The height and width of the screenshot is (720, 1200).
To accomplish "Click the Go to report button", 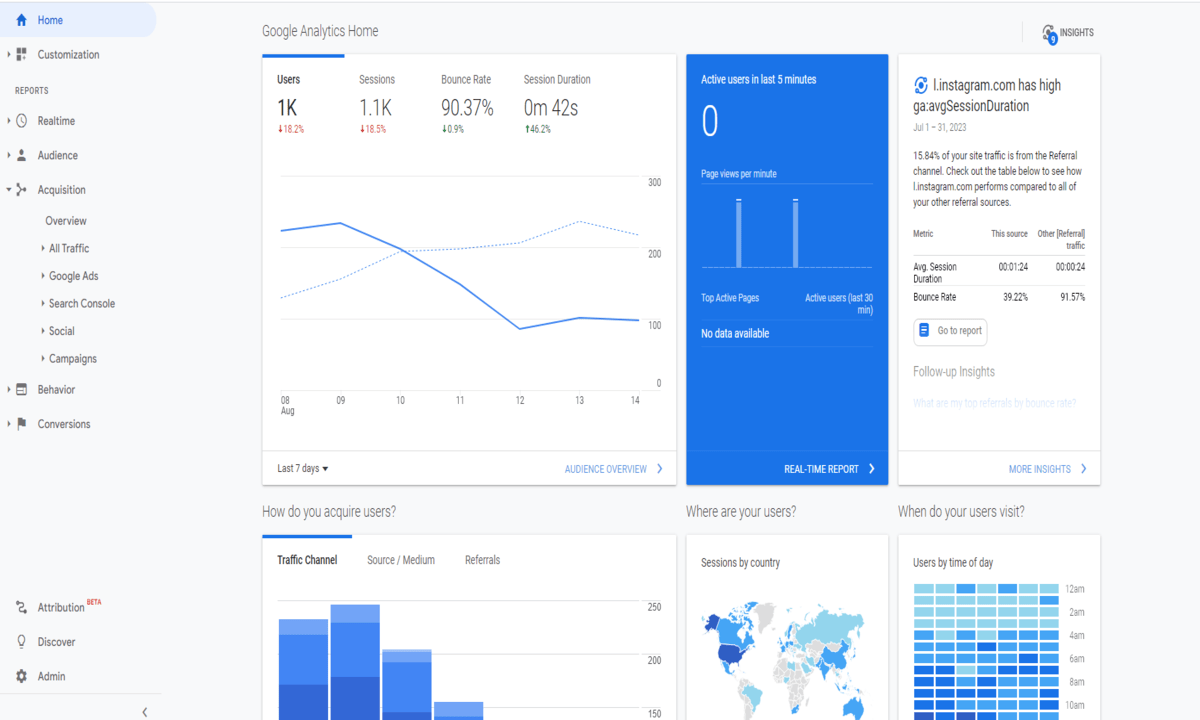I will pyautogui.click(x=950, y=331).
